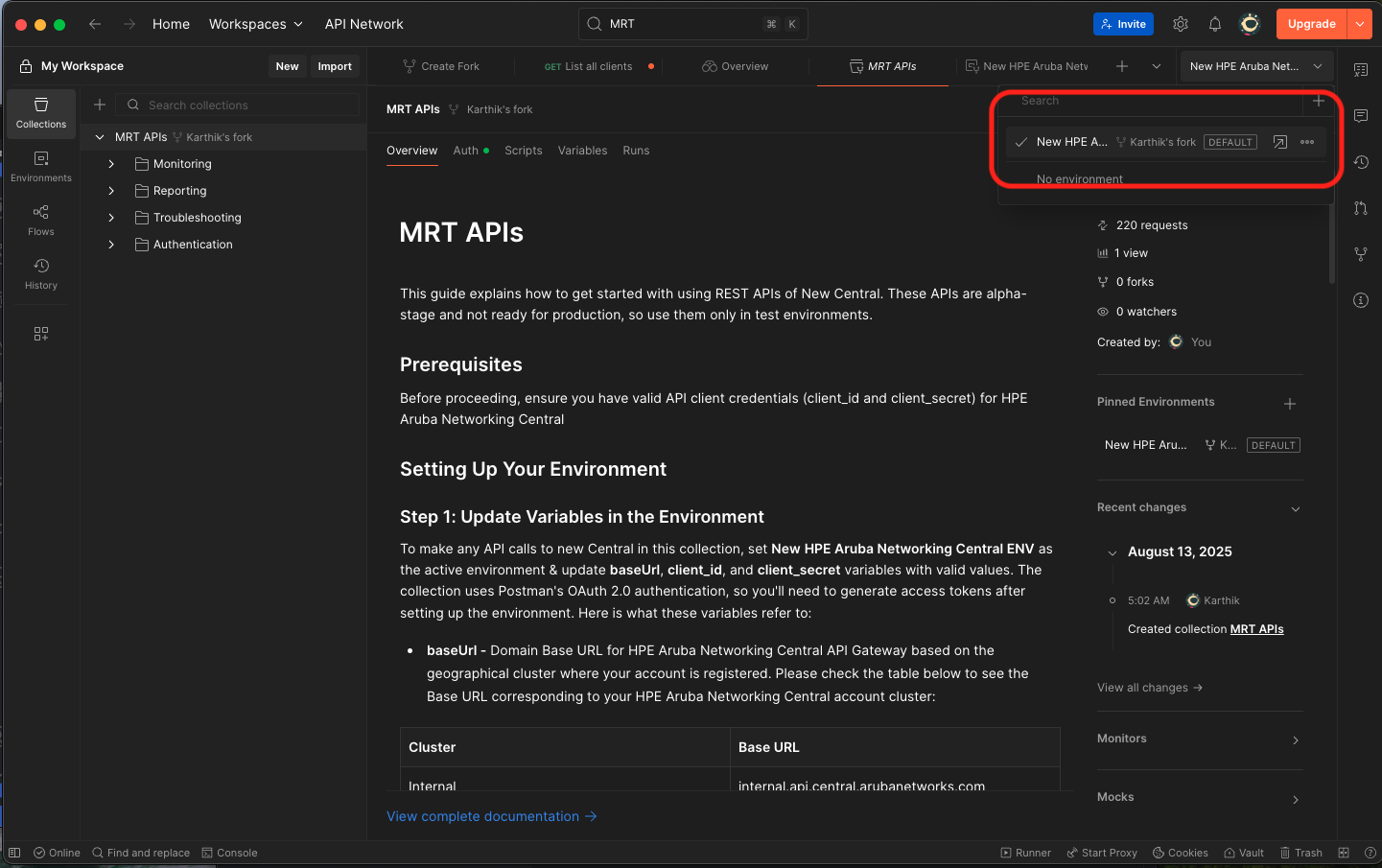Open View complete documentation link
Screen dimensions: 1382x868
click(x=492, y=816)
